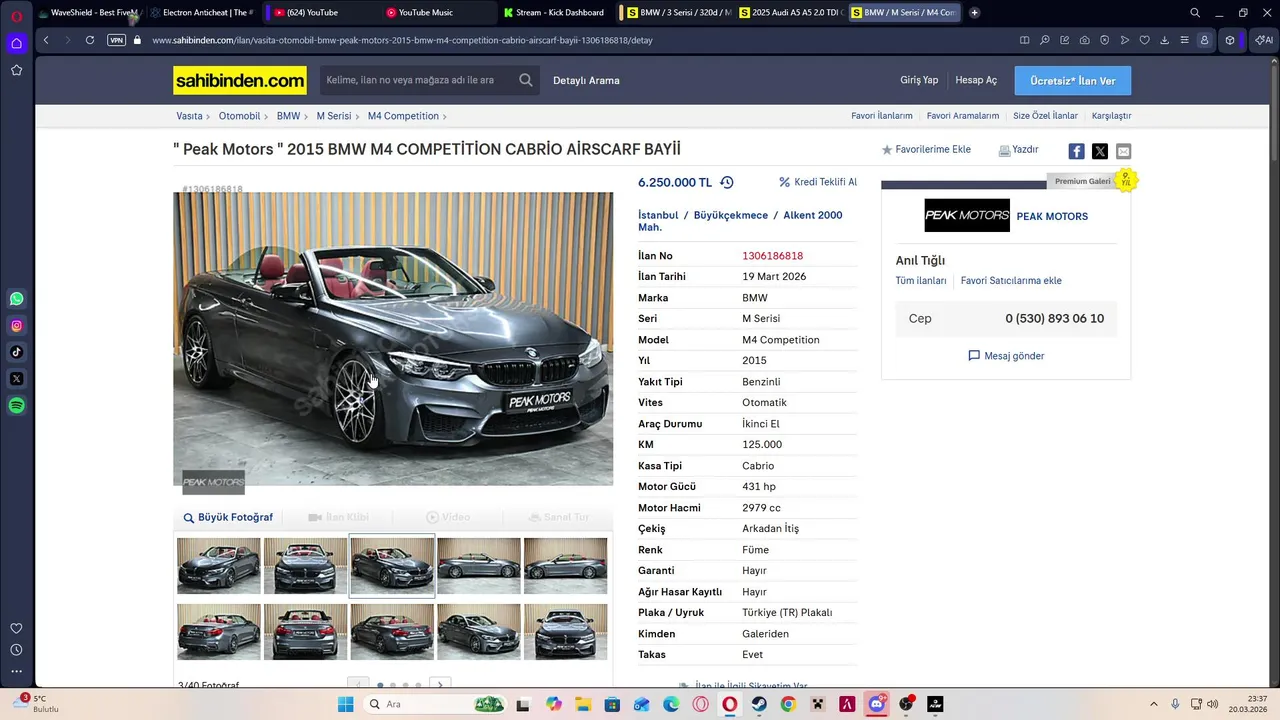View price history clock icon
The image size is (1280, 720).
pos(727,182)
